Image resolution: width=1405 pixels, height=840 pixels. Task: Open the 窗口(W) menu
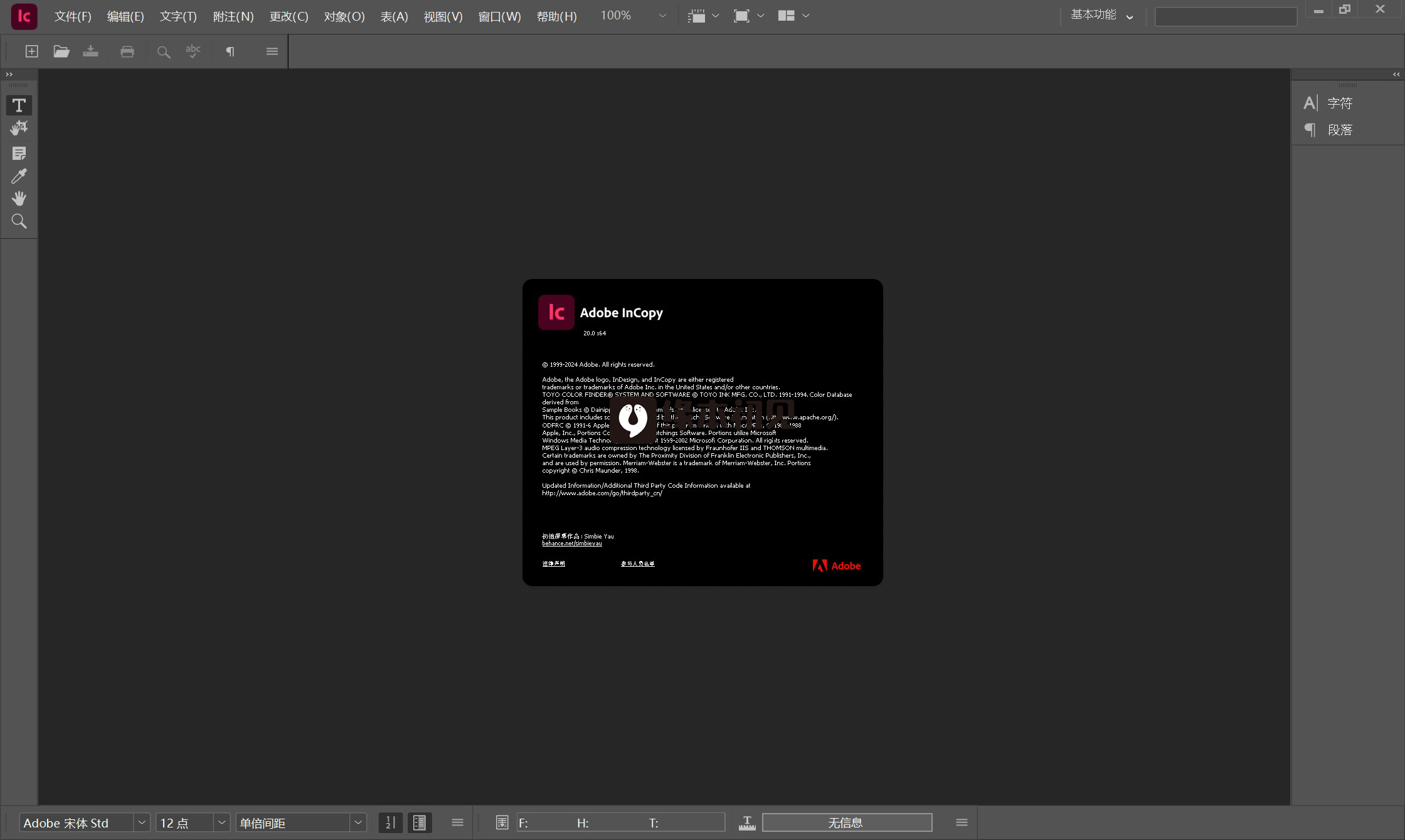(499, 16)
